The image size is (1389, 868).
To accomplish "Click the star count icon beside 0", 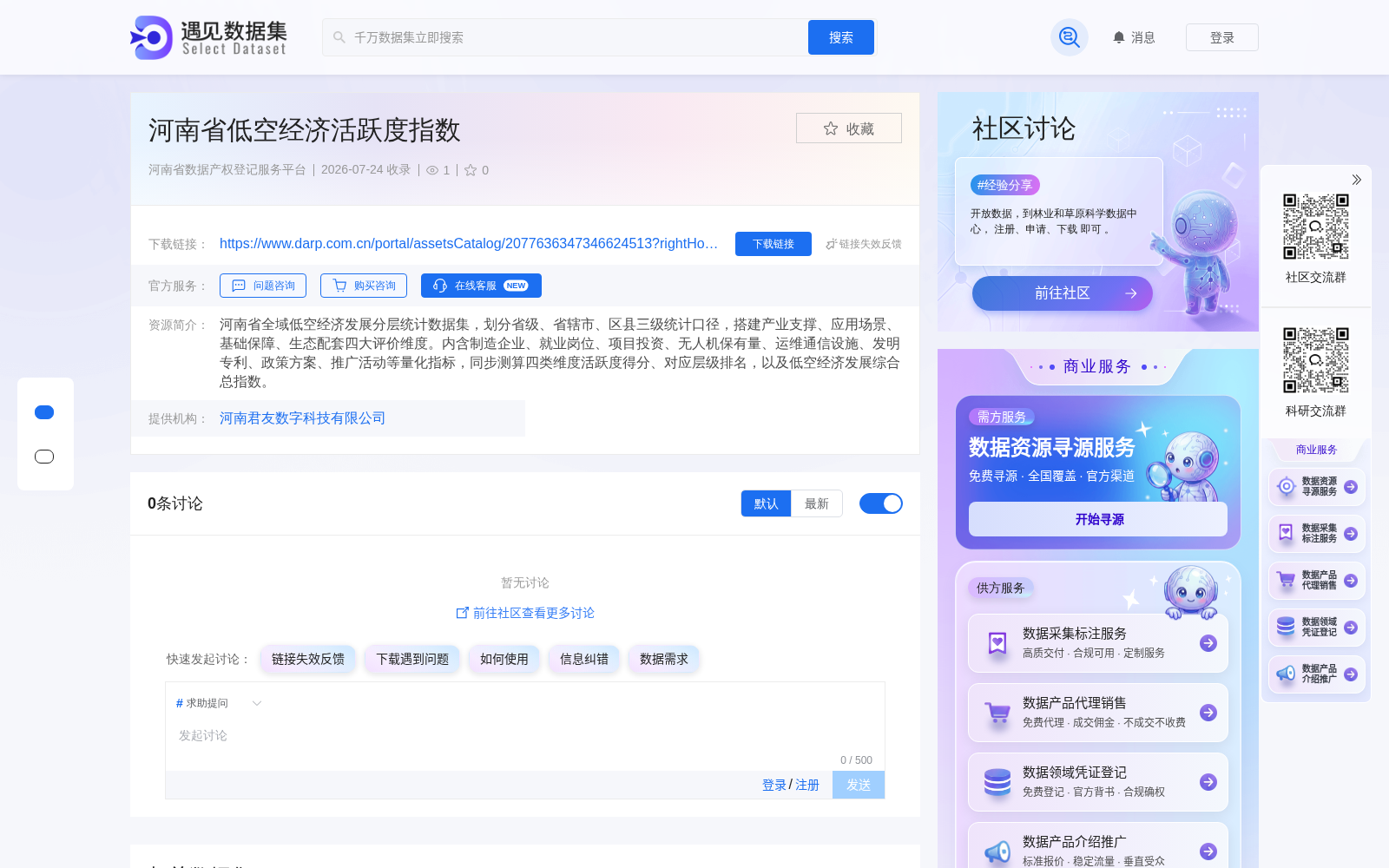I will coord(471,170).
